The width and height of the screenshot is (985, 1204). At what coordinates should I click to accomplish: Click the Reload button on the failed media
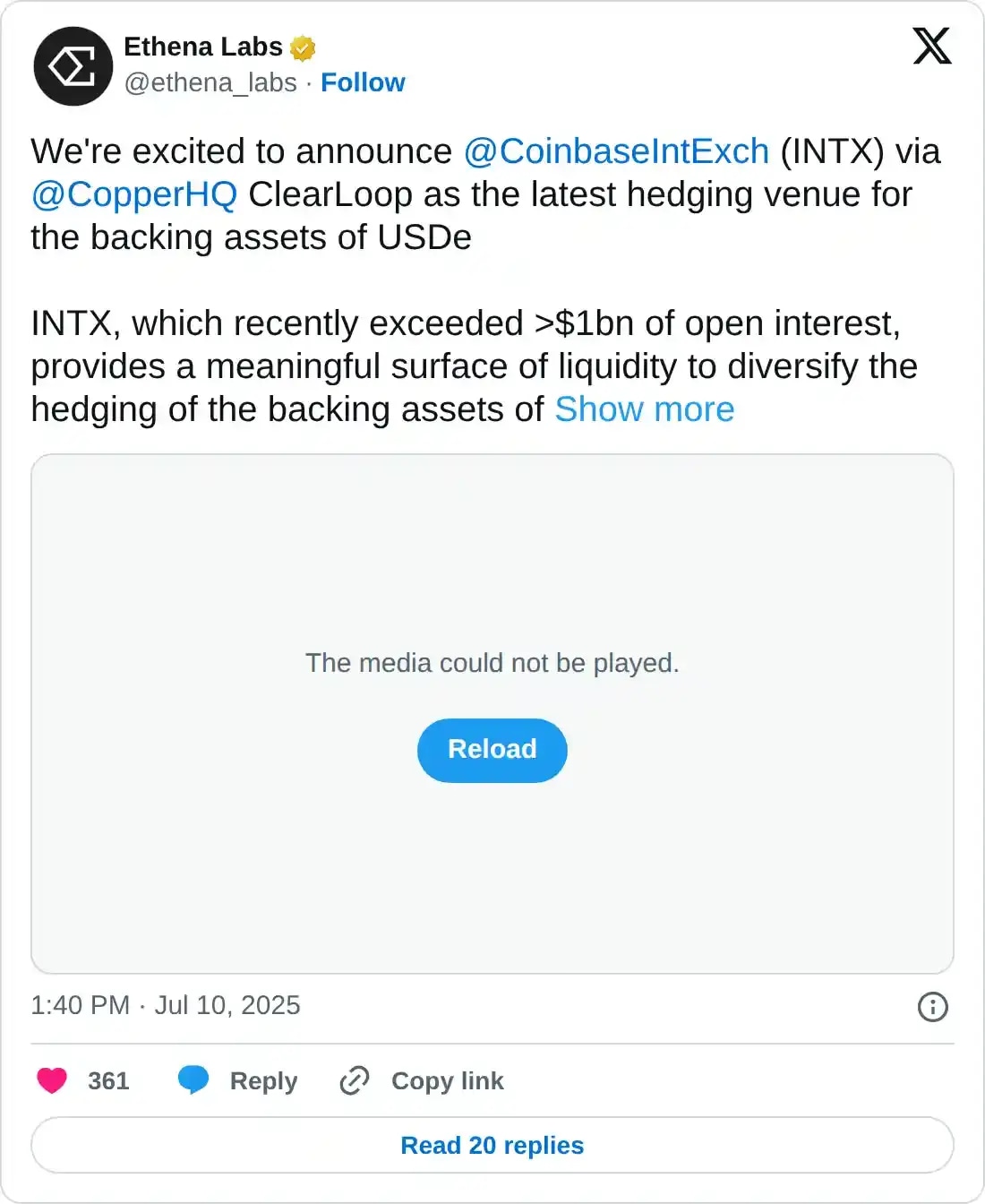(x=492, y=750)
